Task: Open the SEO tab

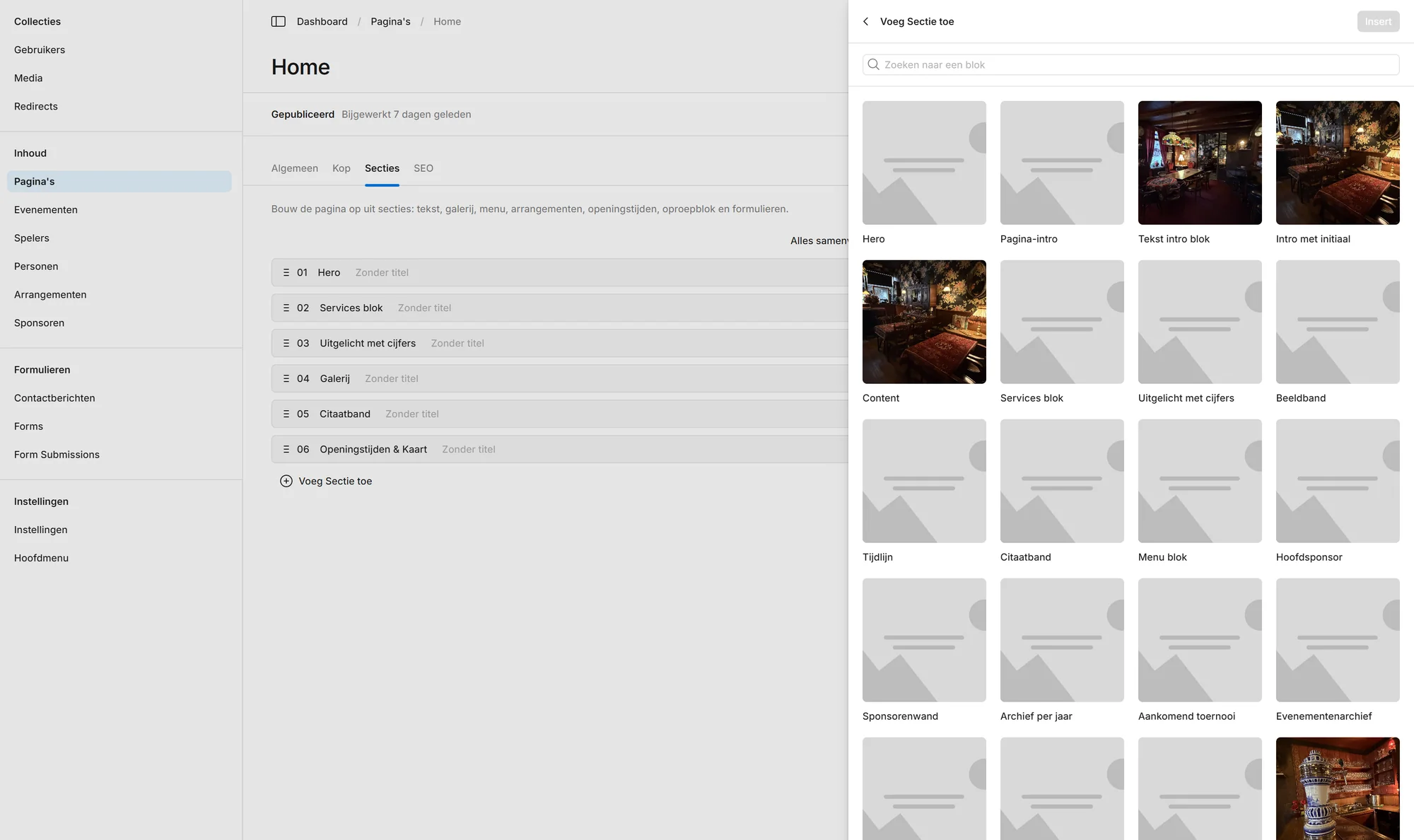Action: (x=423, y=168)
